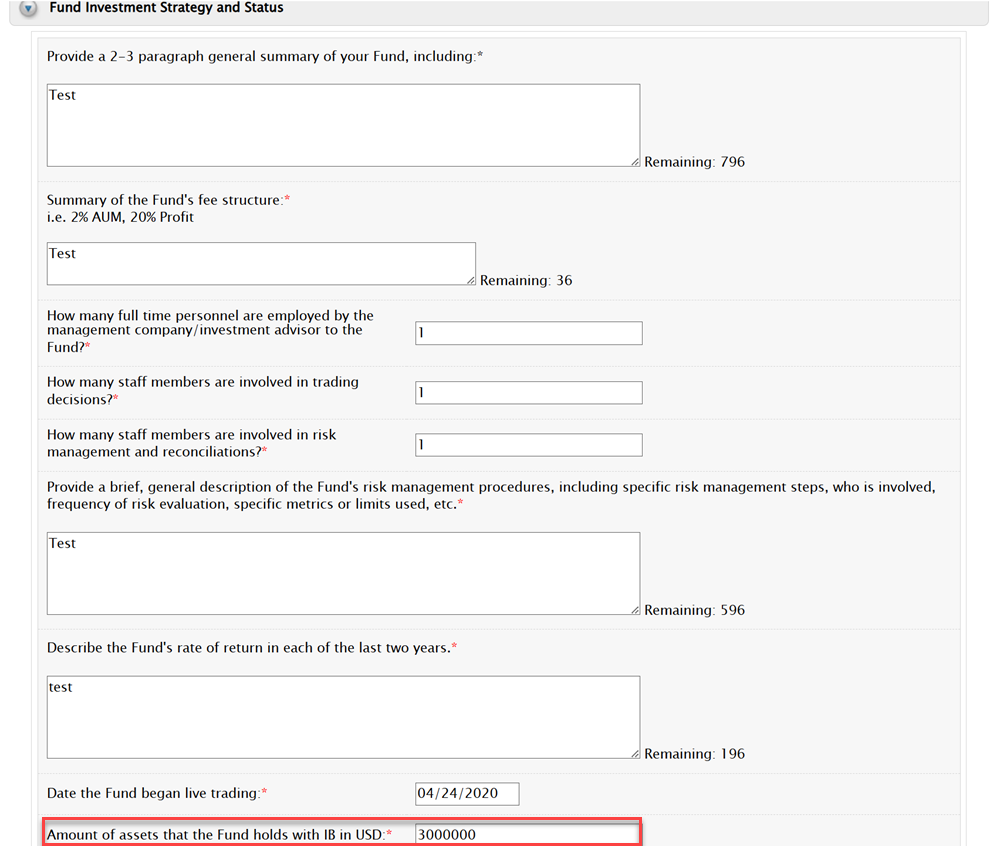Click the resize grip of the Fund summary textarea
The image size is (1000, 846).
[635, 162]
